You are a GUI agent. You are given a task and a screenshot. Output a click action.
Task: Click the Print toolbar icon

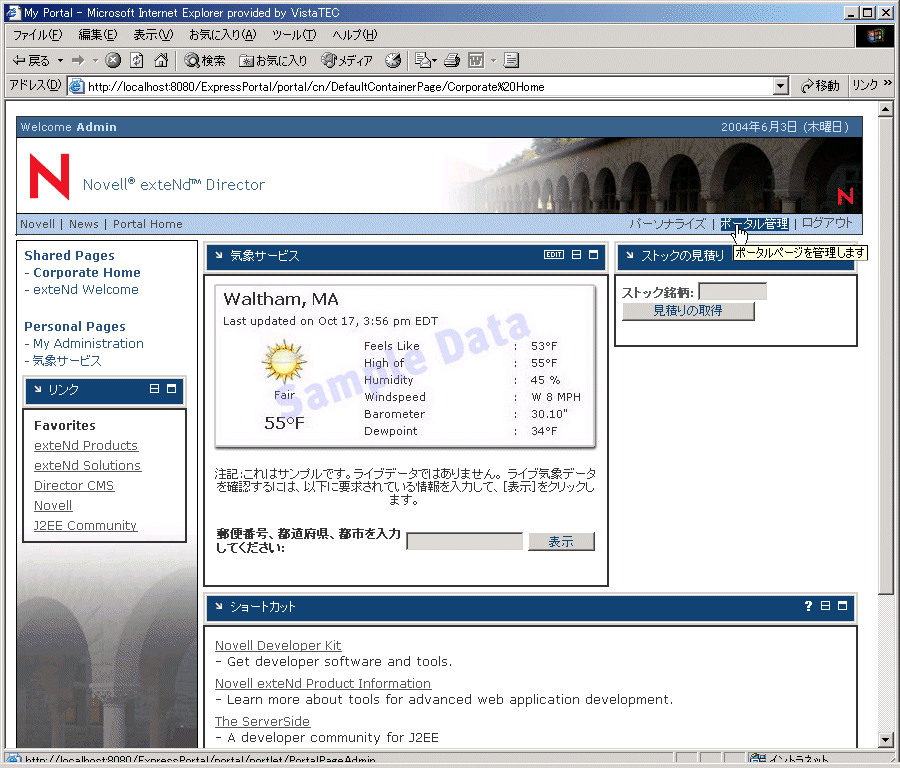452,60
